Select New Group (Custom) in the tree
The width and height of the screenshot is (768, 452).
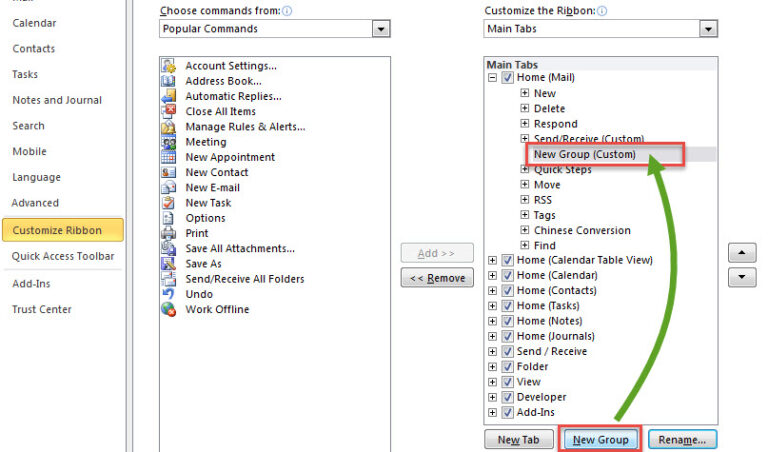click(x=584, y=154)
